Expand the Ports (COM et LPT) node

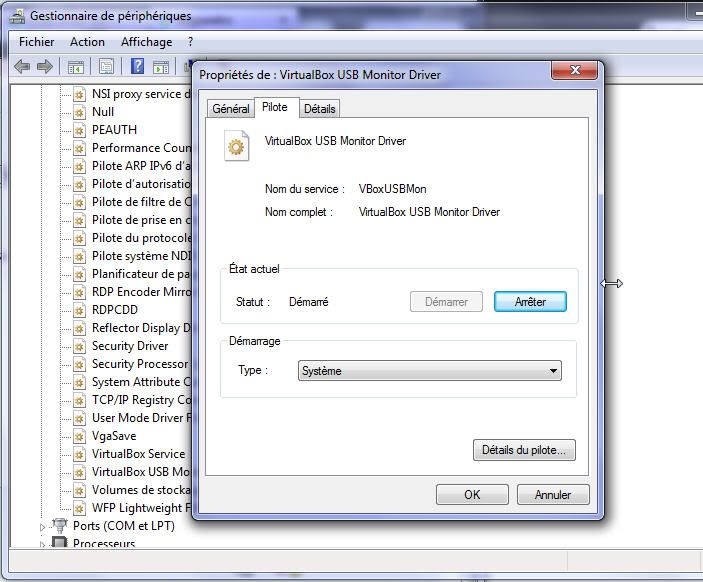[x=43, y=527]
